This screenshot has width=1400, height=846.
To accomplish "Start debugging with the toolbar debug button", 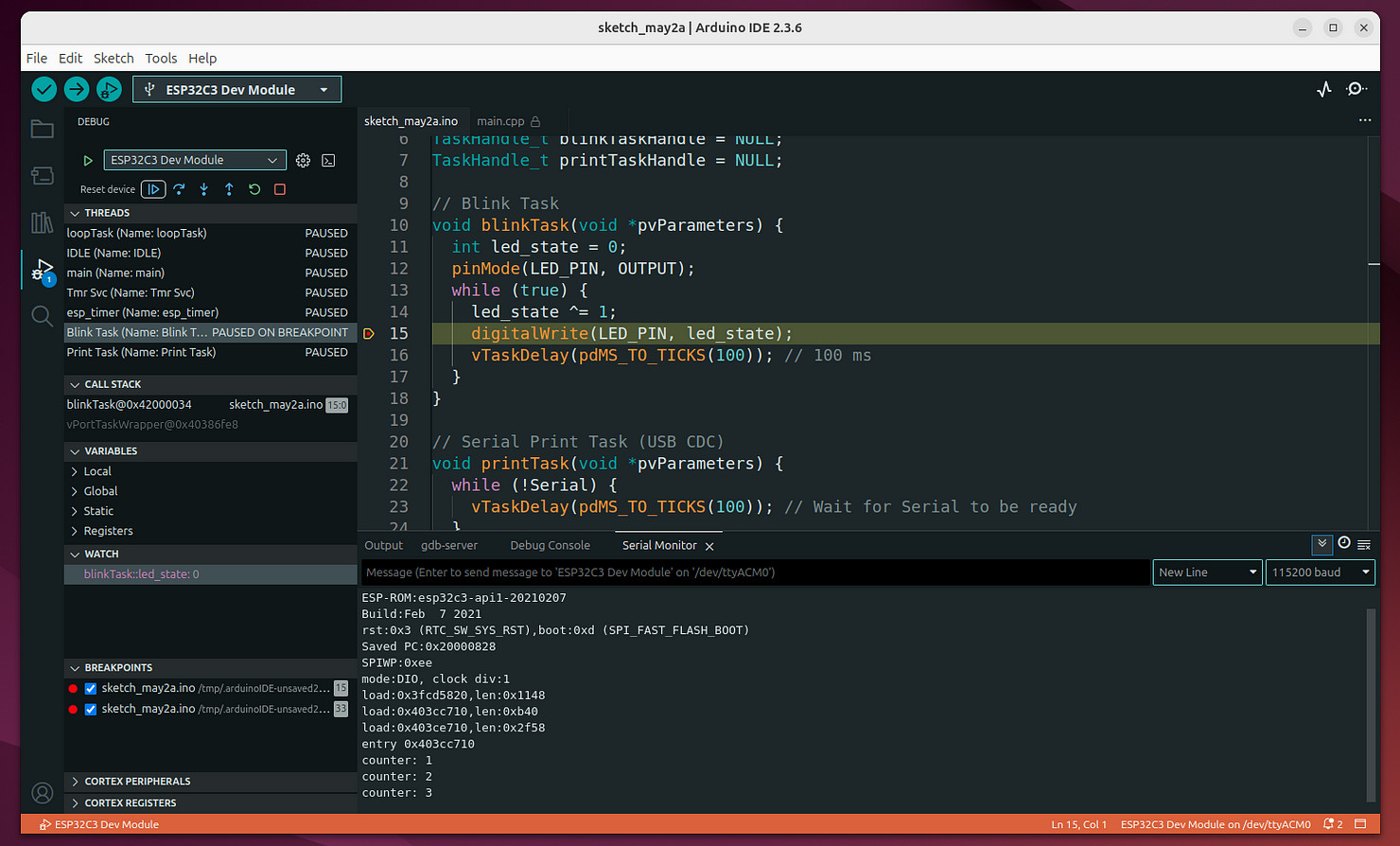I will pos(109,89).
